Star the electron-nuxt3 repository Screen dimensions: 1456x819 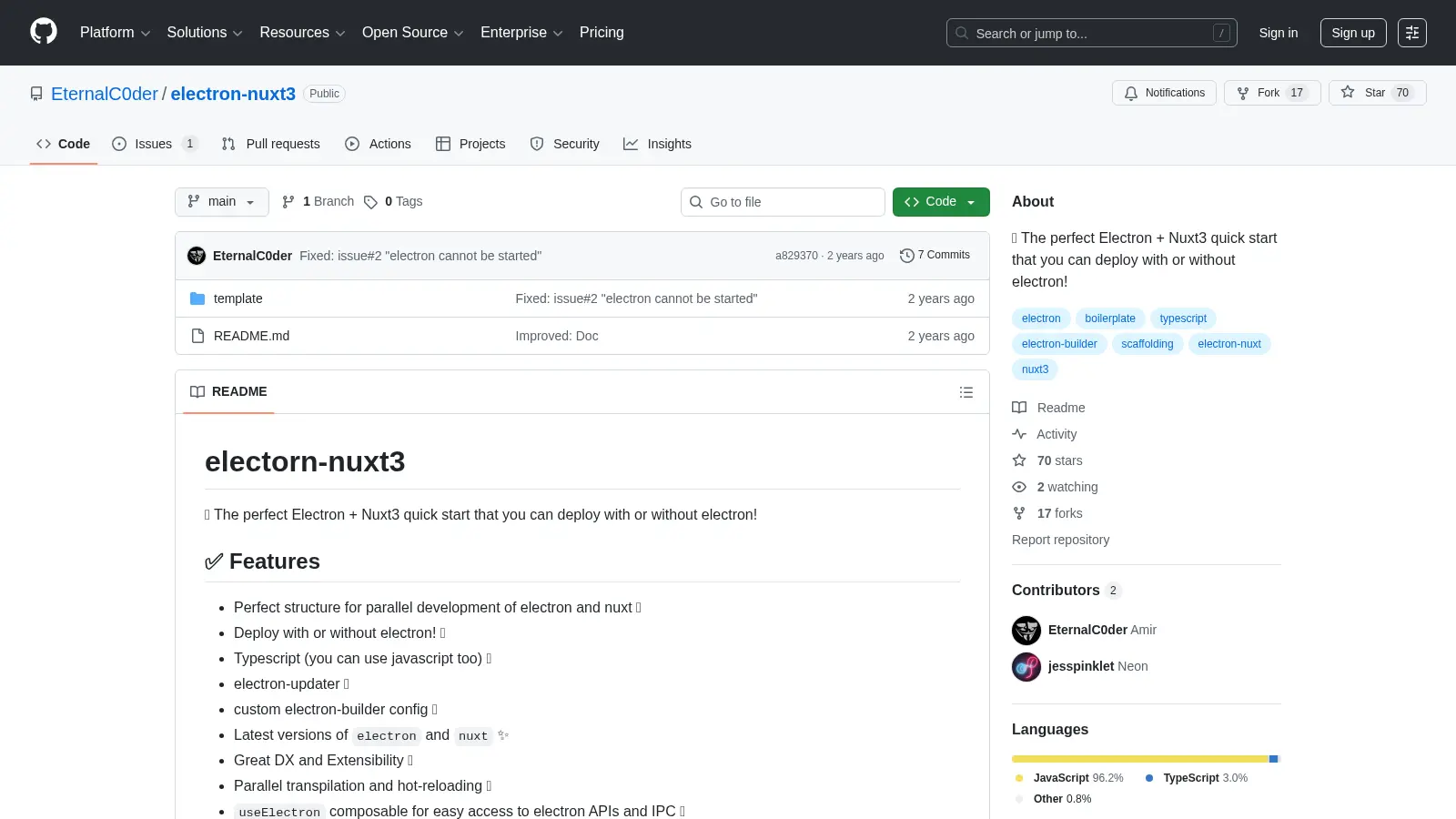(x=1377, y=93)
